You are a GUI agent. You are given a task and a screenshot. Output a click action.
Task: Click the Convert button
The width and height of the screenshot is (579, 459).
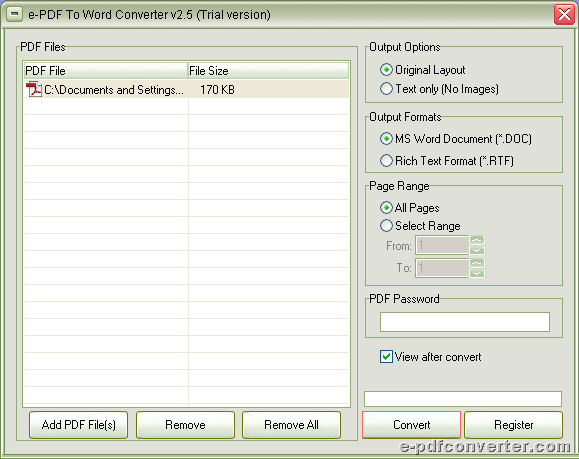click(411, 425)
